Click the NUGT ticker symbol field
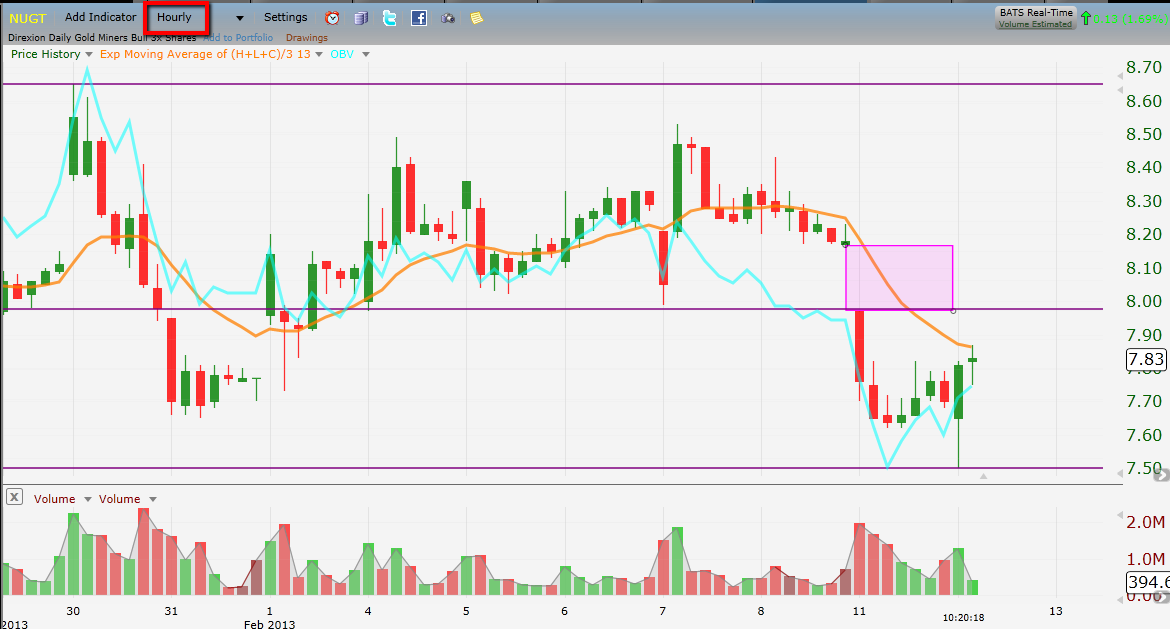Screen dimensions: 1170x629 (28, 18)
